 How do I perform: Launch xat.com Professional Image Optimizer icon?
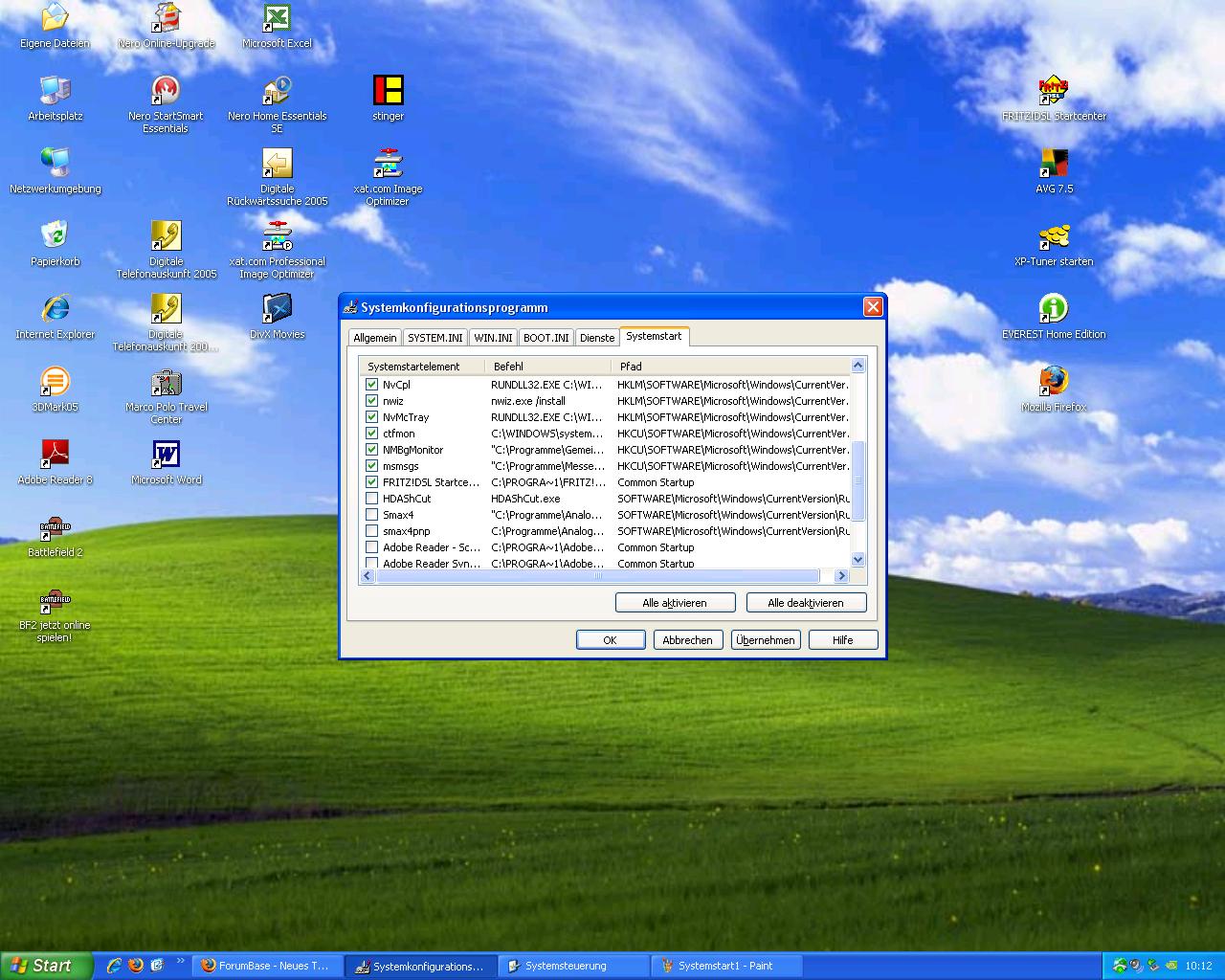coord(277,249)
